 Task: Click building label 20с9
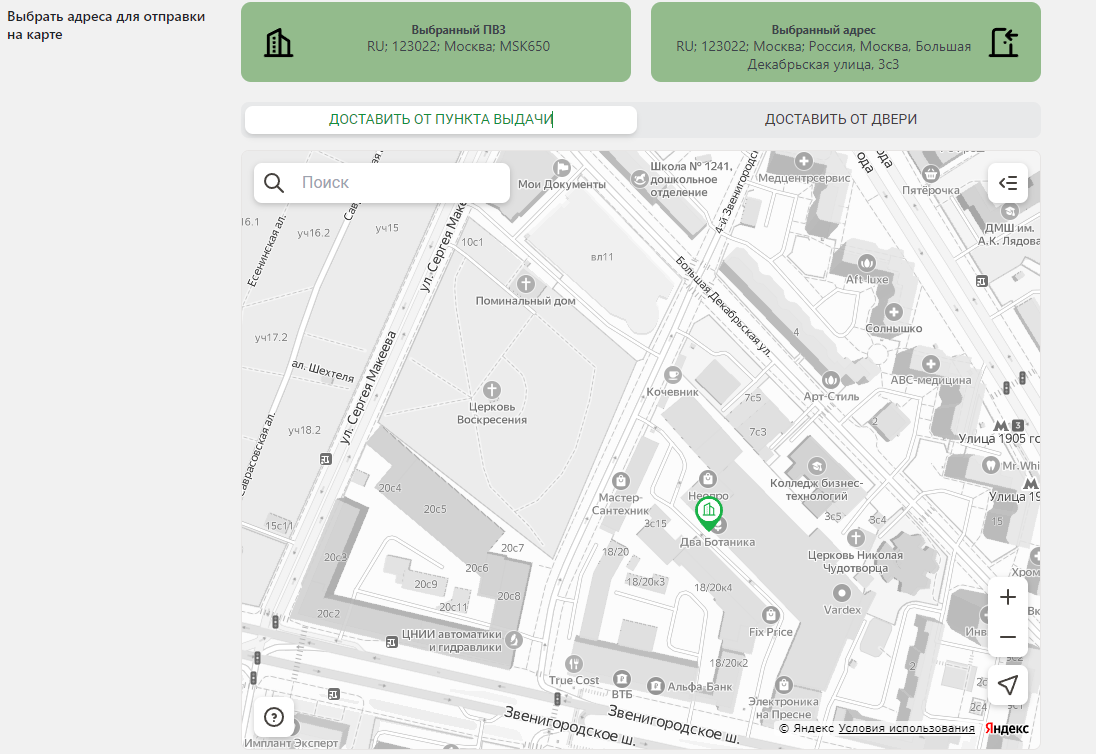(x=426, y=584)
